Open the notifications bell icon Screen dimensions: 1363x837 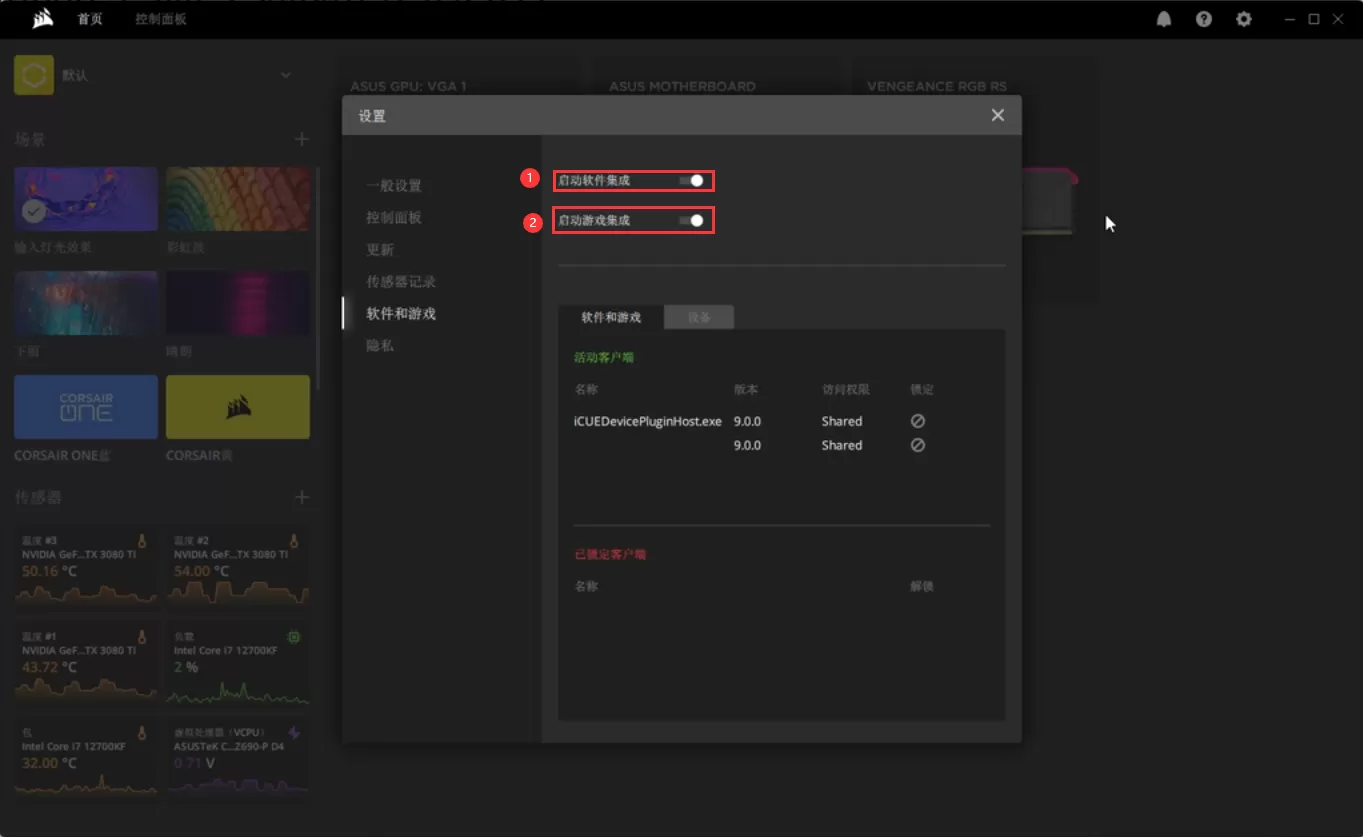click(x=1164, y=19)
